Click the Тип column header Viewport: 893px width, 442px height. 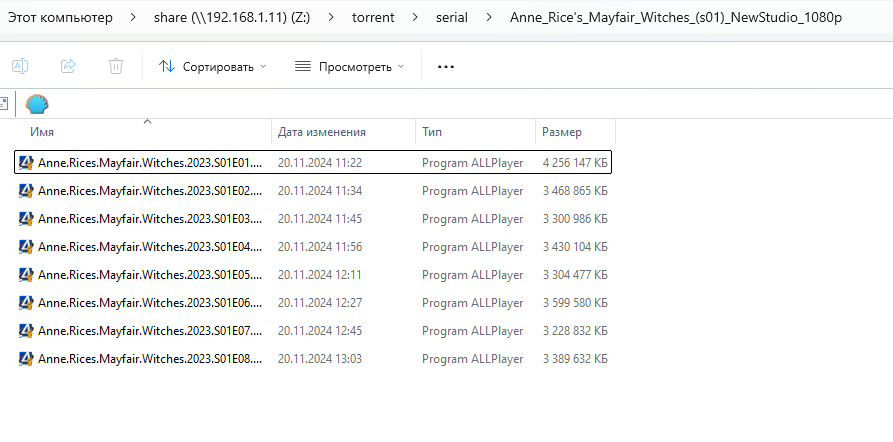432,132
